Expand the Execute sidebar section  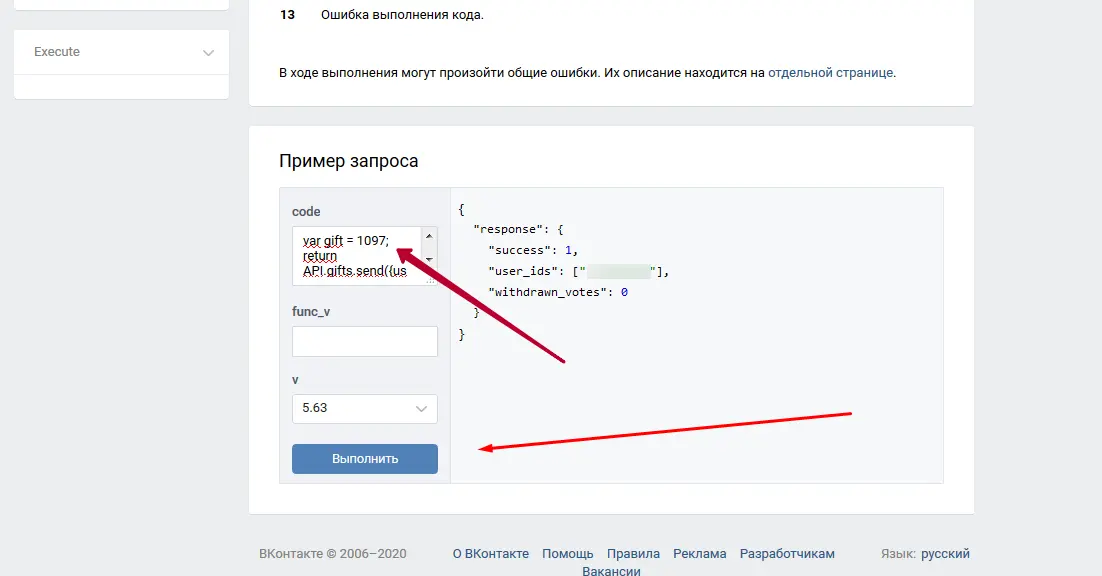(121, 52)
